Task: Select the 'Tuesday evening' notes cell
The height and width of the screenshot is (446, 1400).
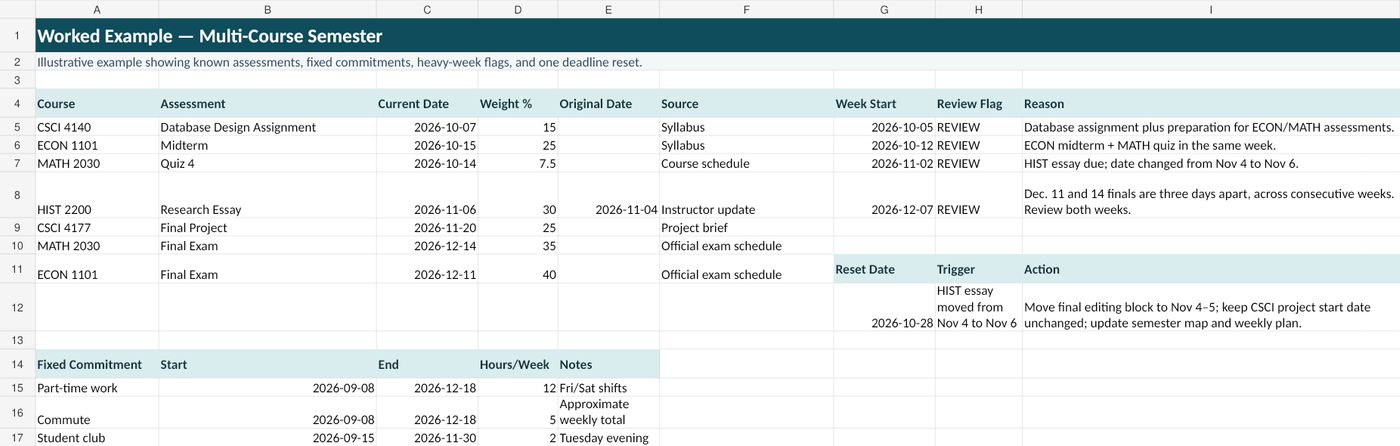Action: (x=608, y=438)
